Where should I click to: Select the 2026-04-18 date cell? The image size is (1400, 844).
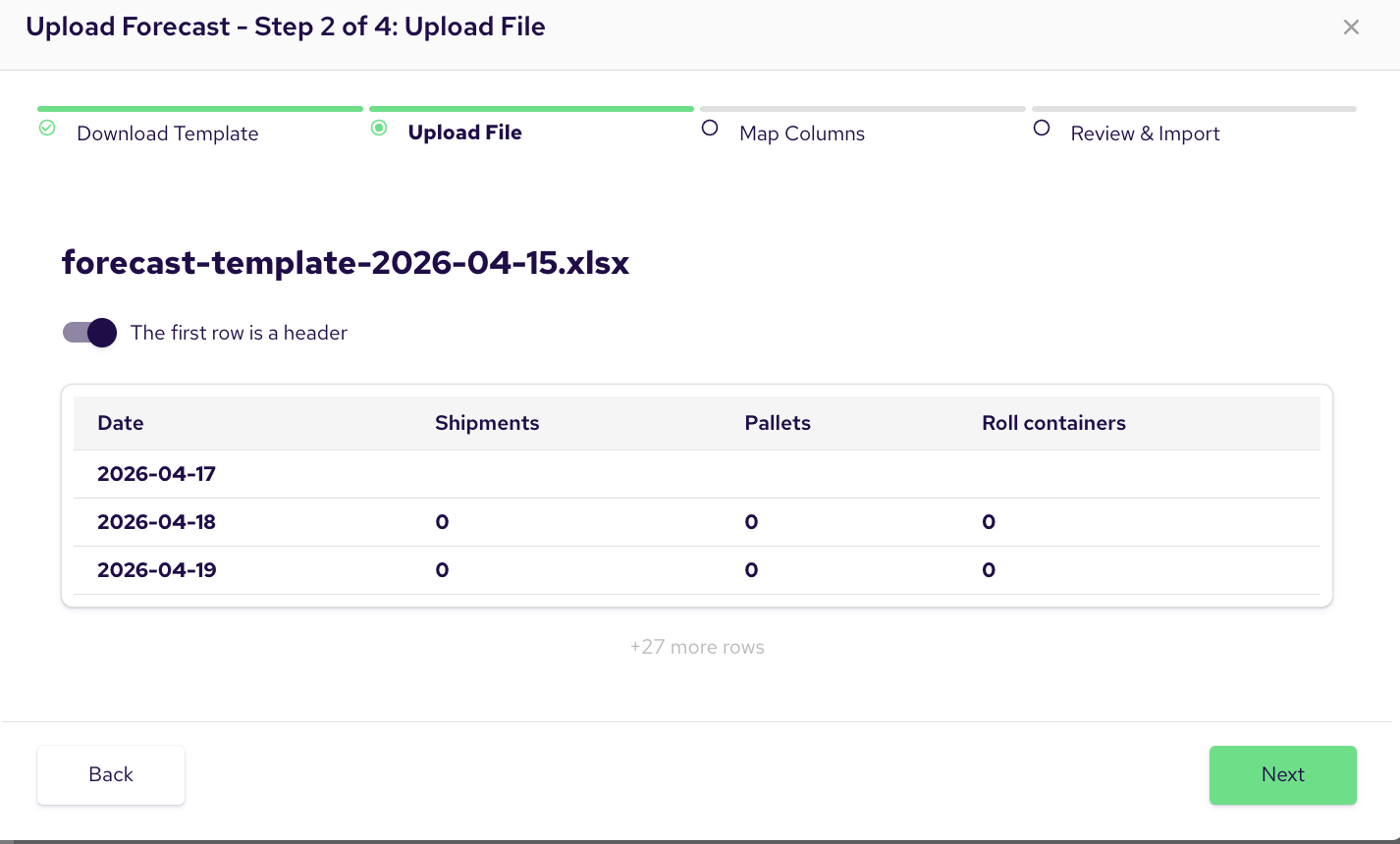pyautogui.click(x=156, y=522)
